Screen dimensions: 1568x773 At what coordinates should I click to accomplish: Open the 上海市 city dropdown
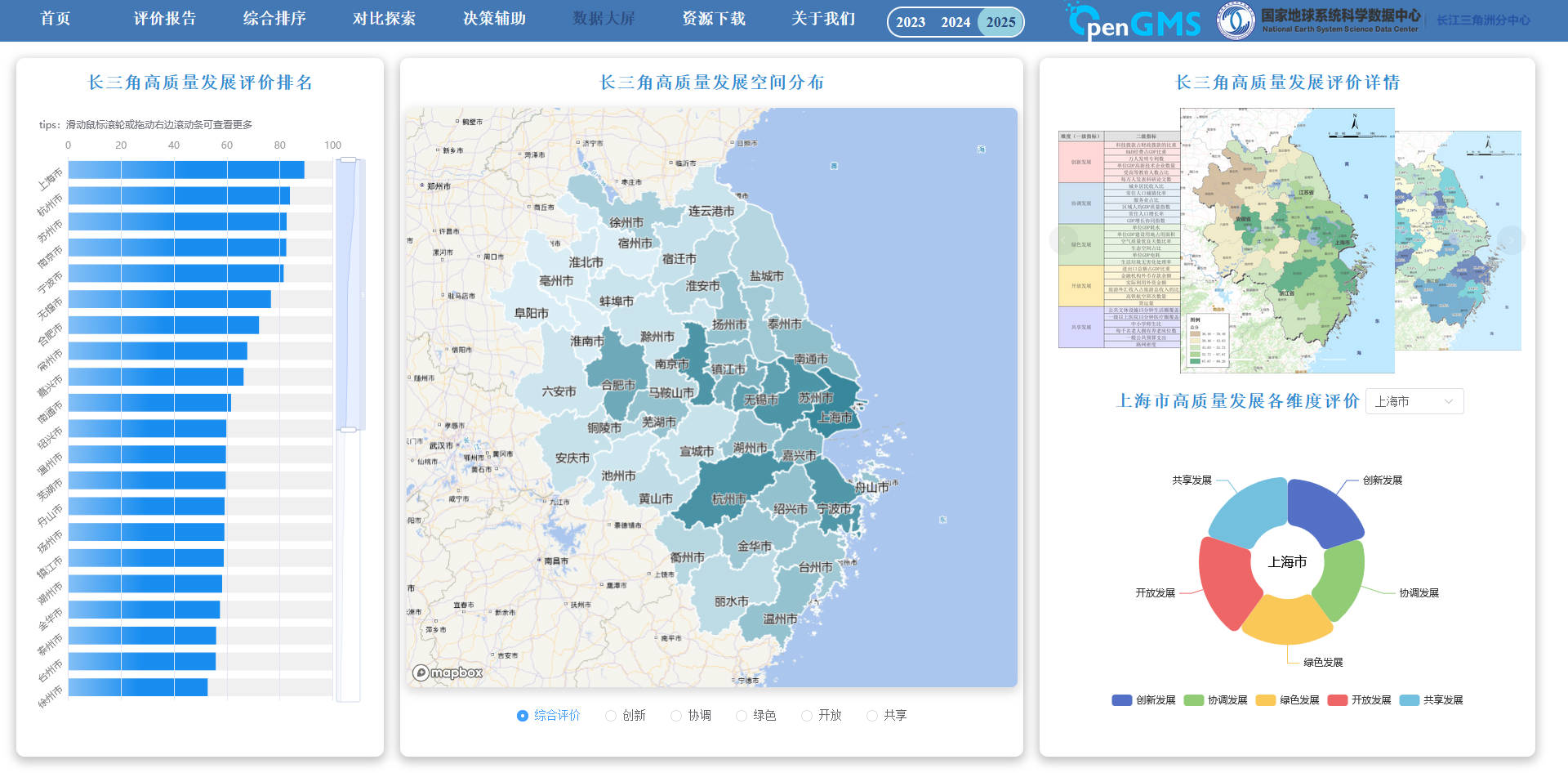(1414, 401)
